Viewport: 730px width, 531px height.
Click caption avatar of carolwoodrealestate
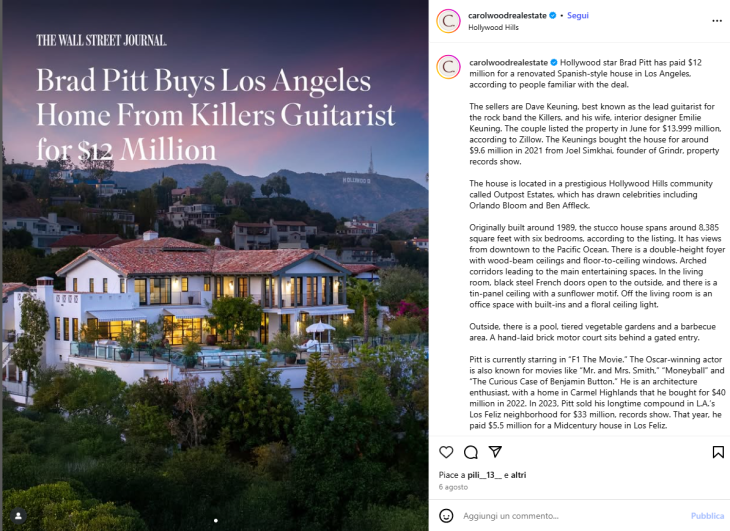click(x=448, y=67)
